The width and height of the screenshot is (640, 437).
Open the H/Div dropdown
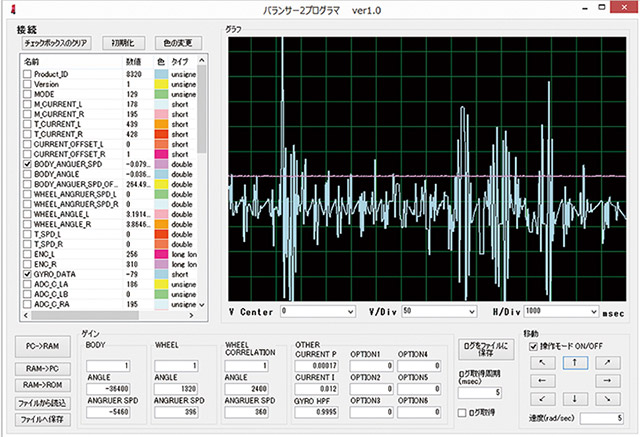point(594,312)
